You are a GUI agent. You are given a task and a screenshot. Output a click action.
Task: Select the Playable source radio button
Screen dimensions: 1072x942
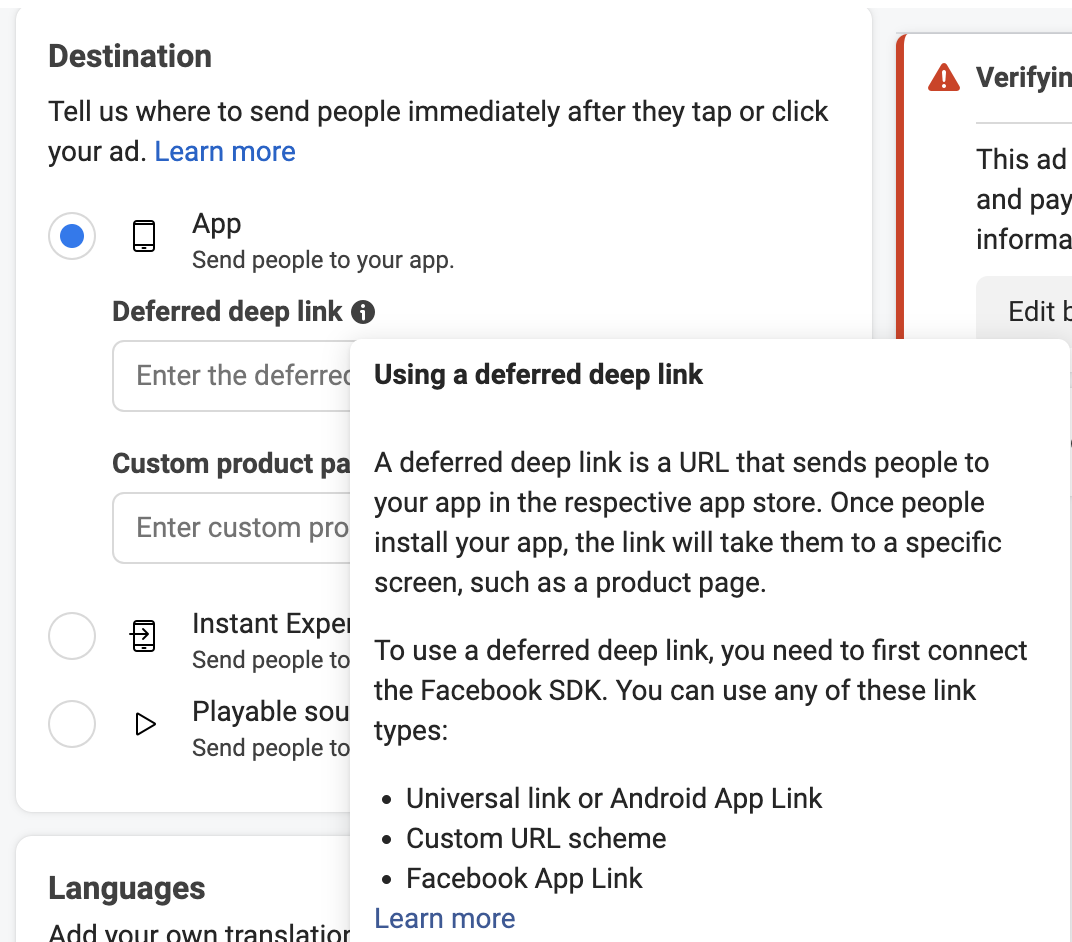coord(72,724)
